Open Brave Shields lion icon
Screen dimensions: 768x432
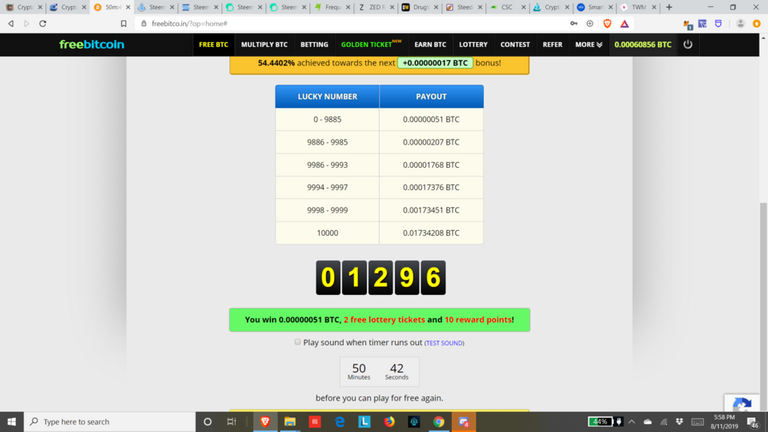607,24
